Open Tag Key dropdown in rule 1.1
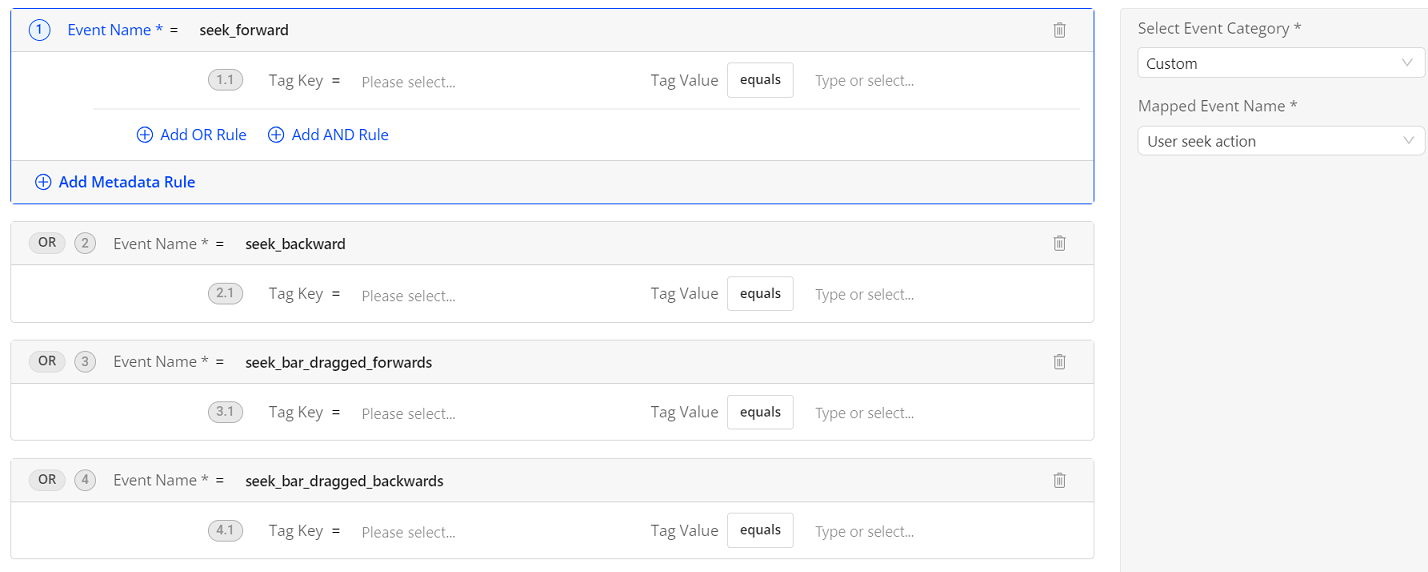Viewport: 1428px width, 572px height. pos(480,82)
